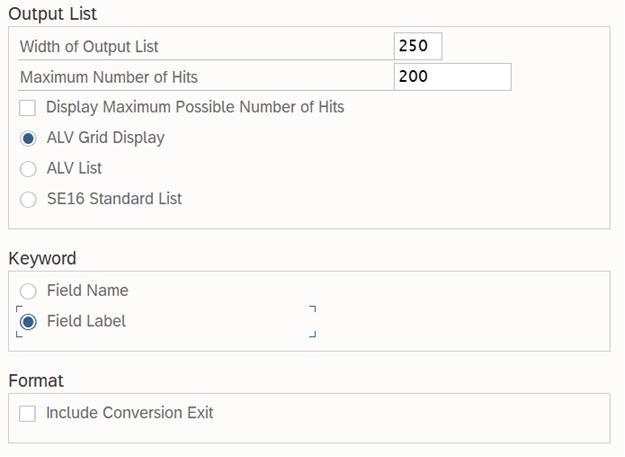Tick the Include Conversion Exit checkbox
The image size is (625, 457).
pos(28,413)
